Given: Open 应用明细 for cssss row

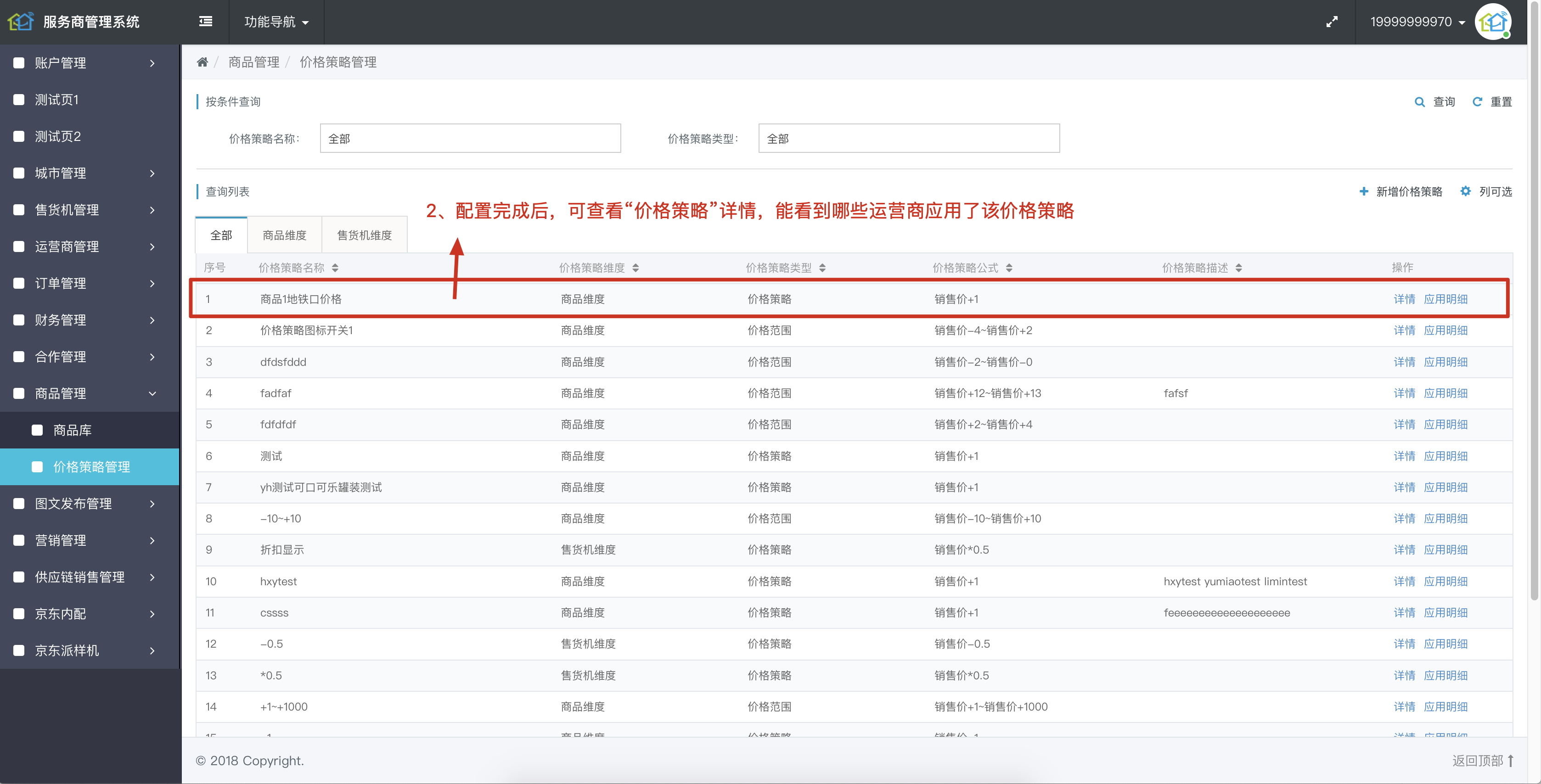Looking at the screenshot, I should [1445, 612].
